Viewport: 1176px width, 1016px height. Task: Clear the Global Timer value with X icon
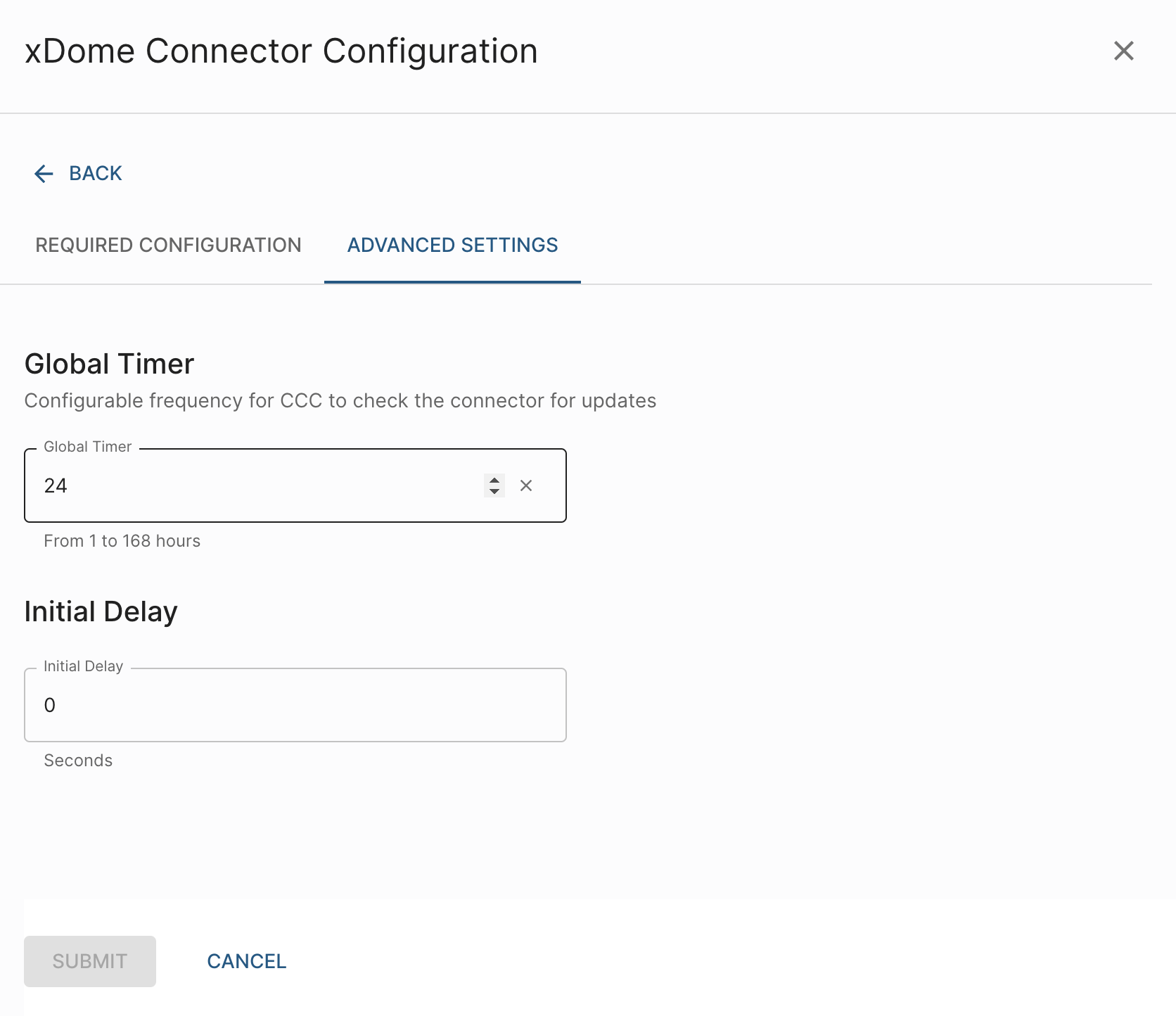click(526, 485)
